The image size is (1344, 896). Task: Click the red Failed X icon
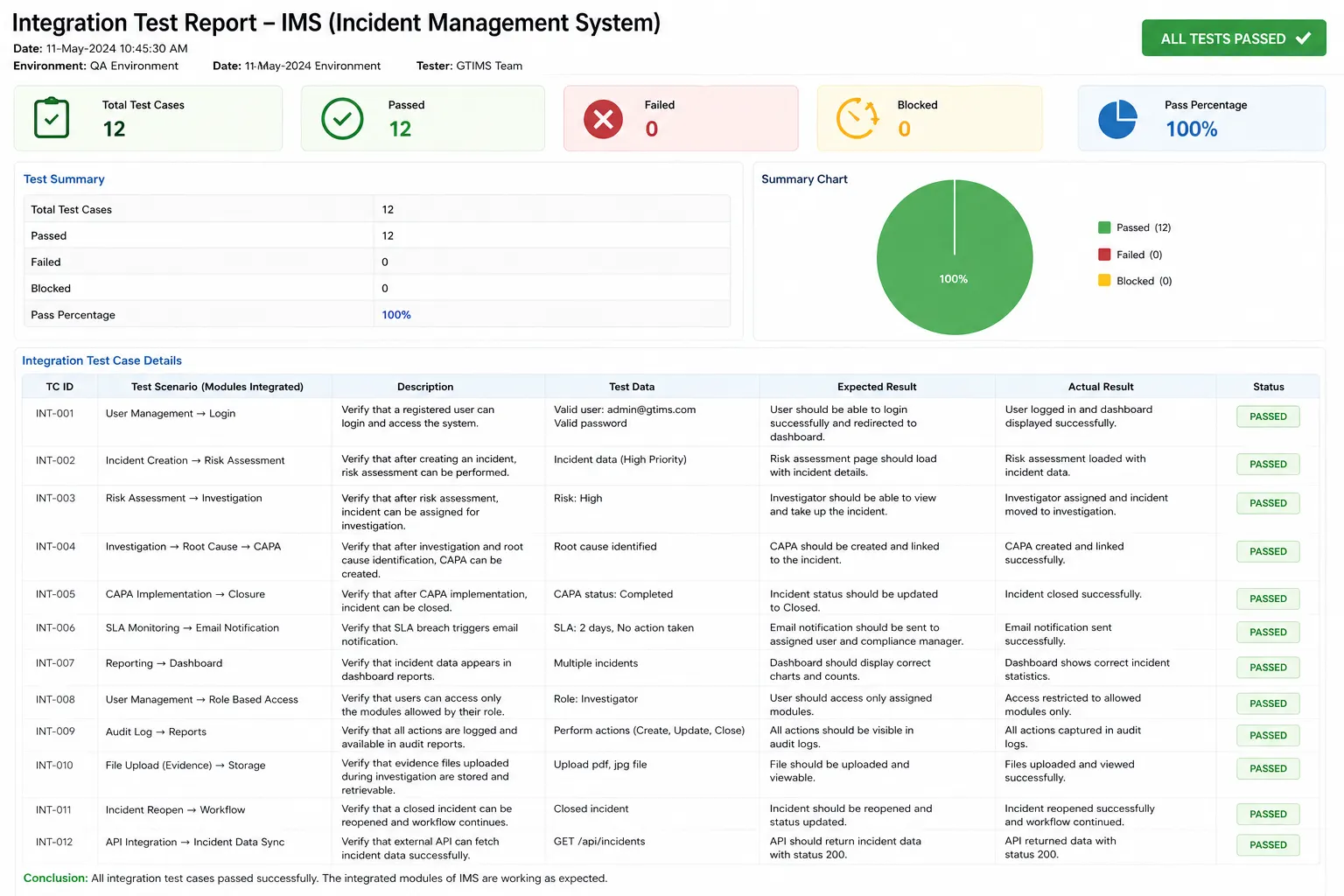[603, 119]
